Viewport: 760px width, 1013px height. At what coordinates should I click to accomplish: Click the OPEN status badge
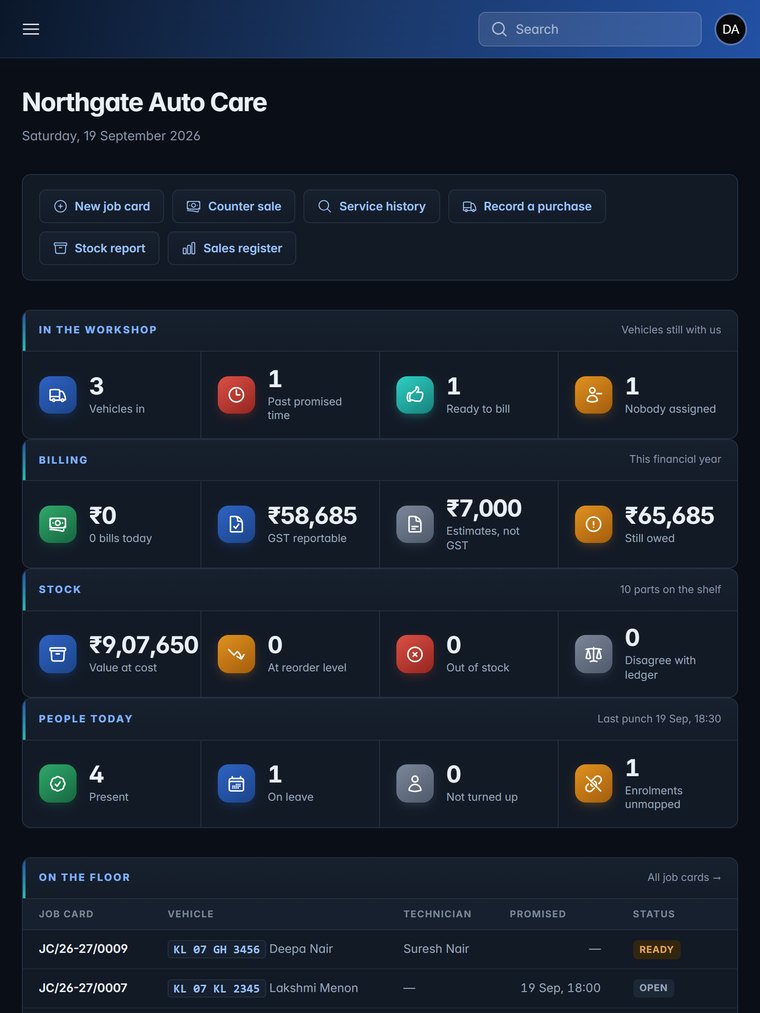(653, 988)
